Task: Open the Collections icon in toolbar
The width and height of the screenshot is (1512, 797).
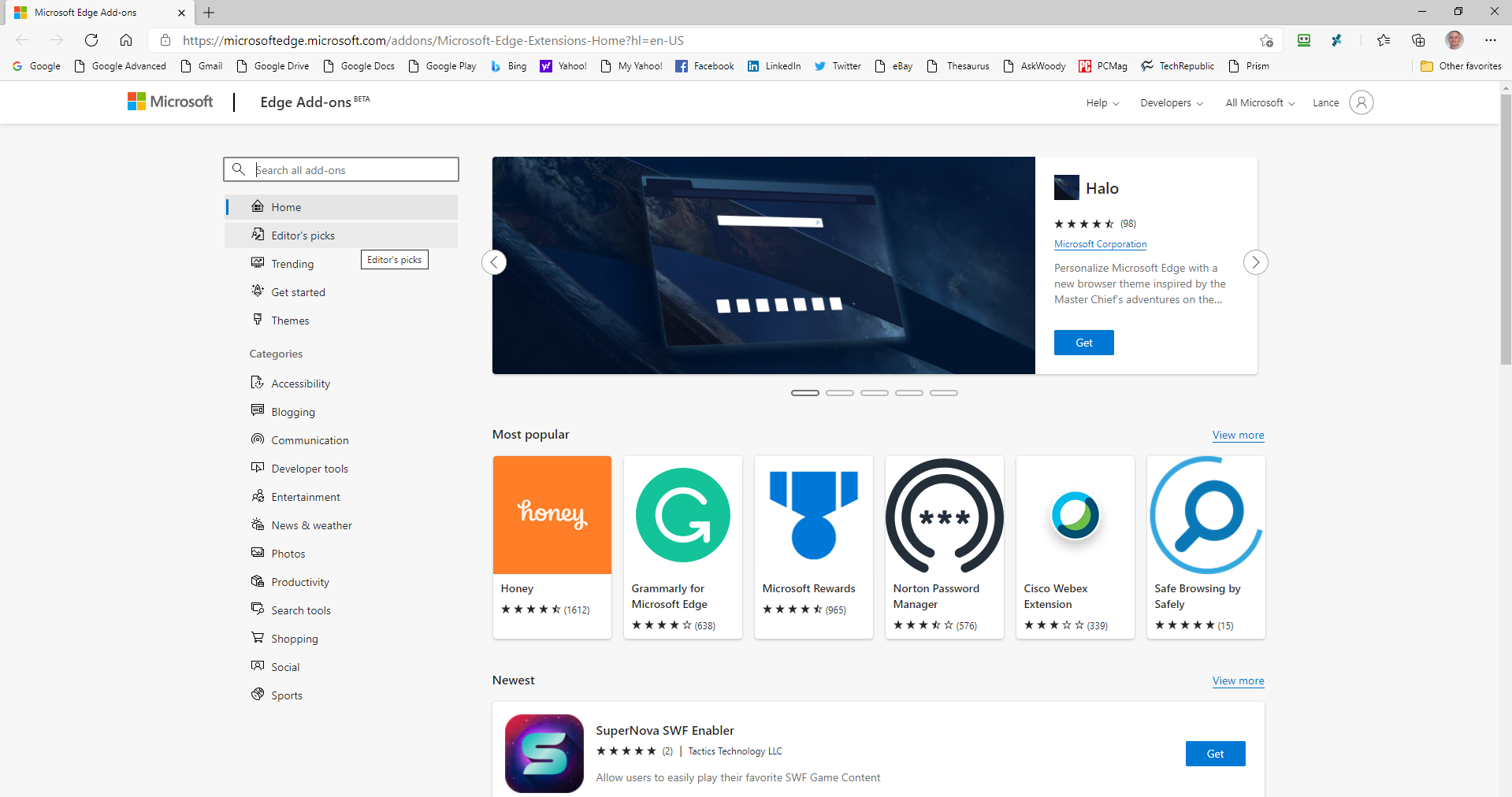Action: pyautogui.click(x=1418, y=40)
